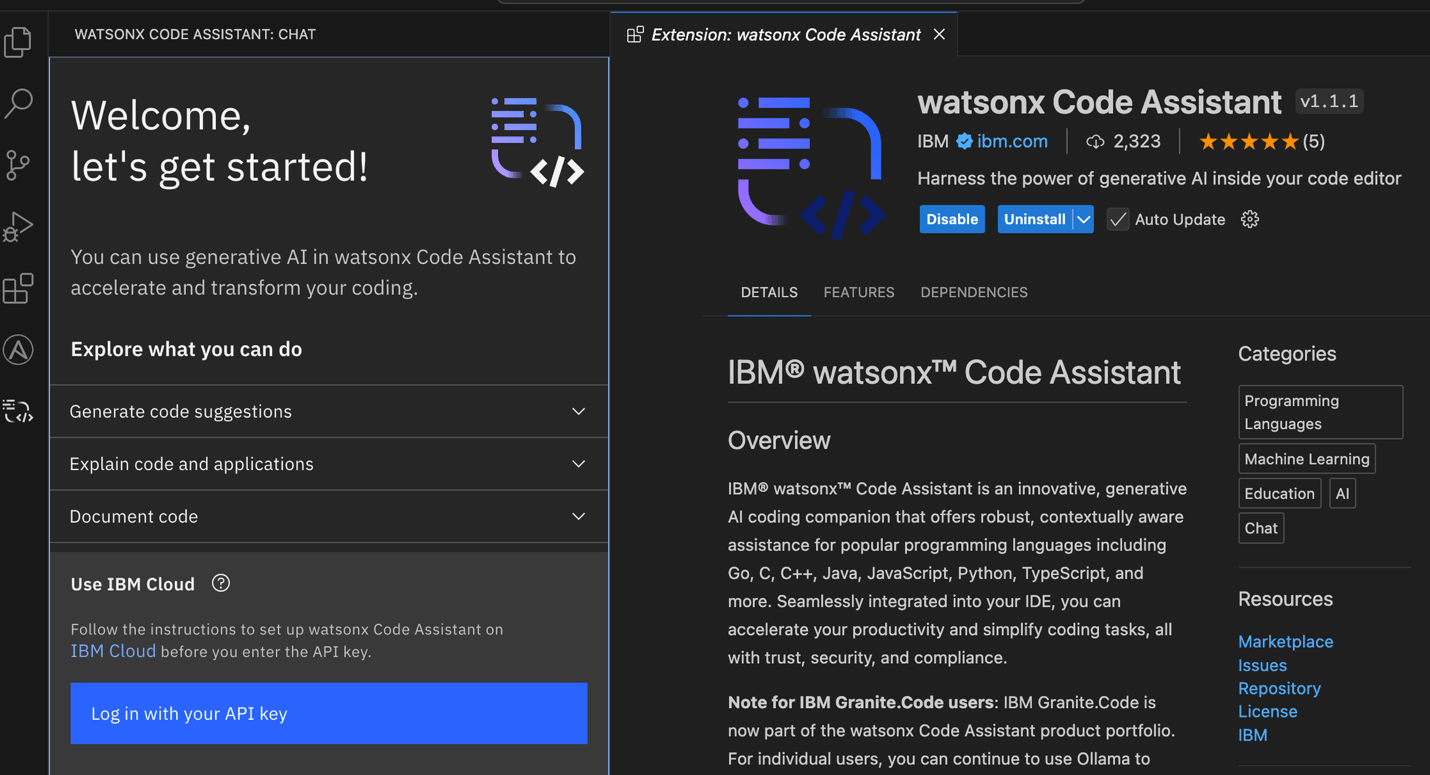Click Log in with your API key

click(329, 713)
